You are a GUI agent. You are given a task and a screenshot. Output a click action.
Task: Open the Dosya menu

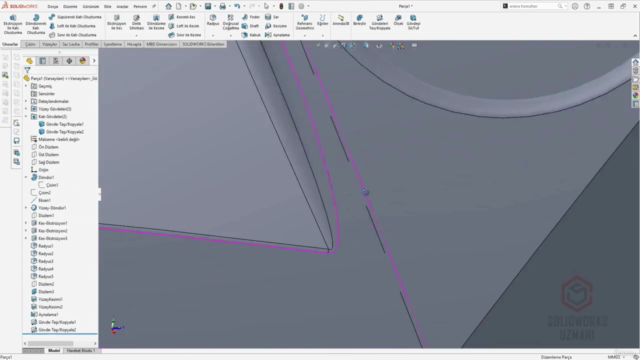pos(53,7)
